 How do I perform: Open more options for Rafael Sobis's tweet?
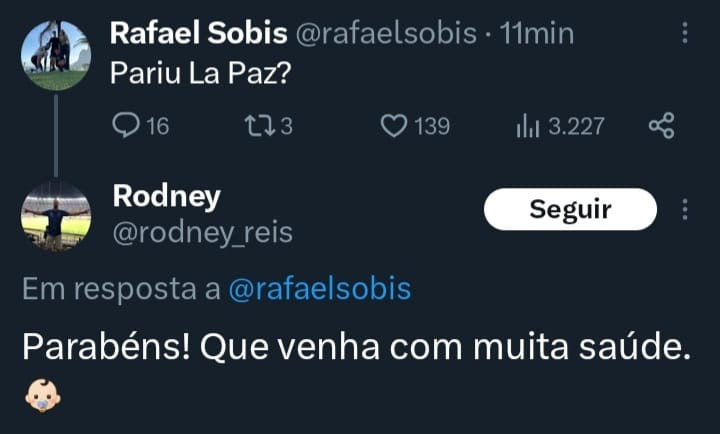pos(685,33)
